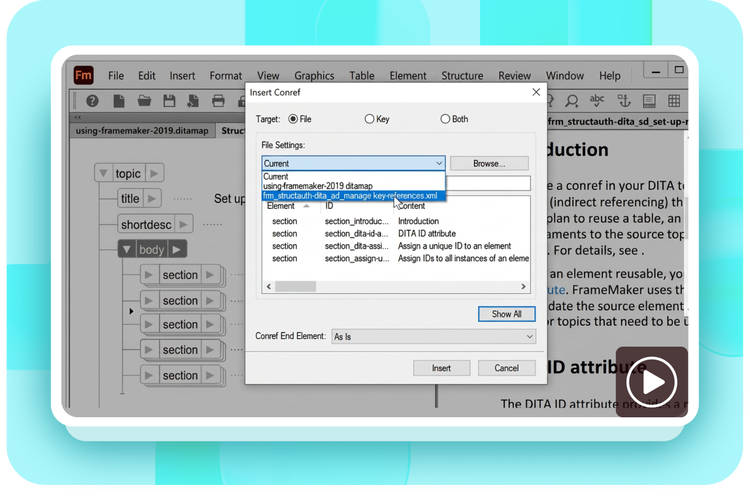750x496 pixels.
Task: Select the body element bubble
Action: click(x=152, y=249)
